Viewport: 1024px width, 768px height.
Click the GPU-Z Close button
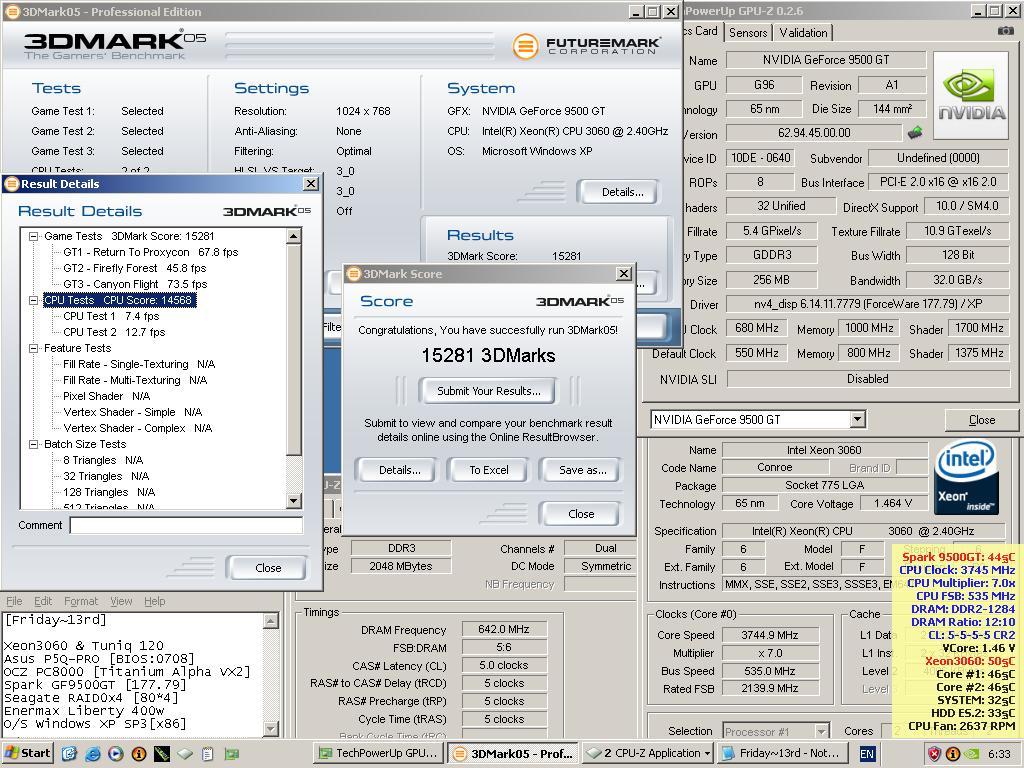(982, 420)
